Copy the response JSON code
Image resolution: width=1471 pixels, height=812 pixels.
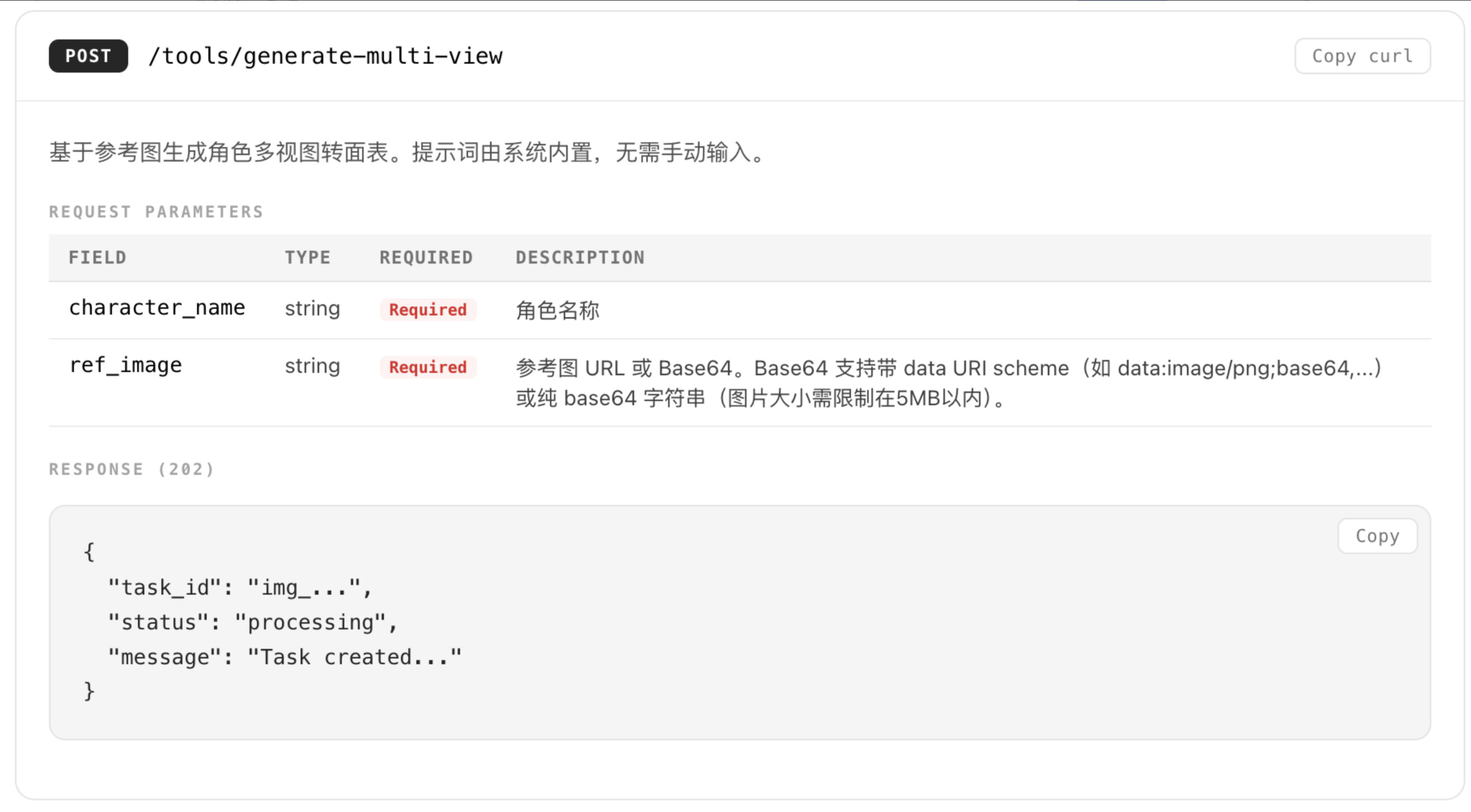click(x=1377, y=536)
